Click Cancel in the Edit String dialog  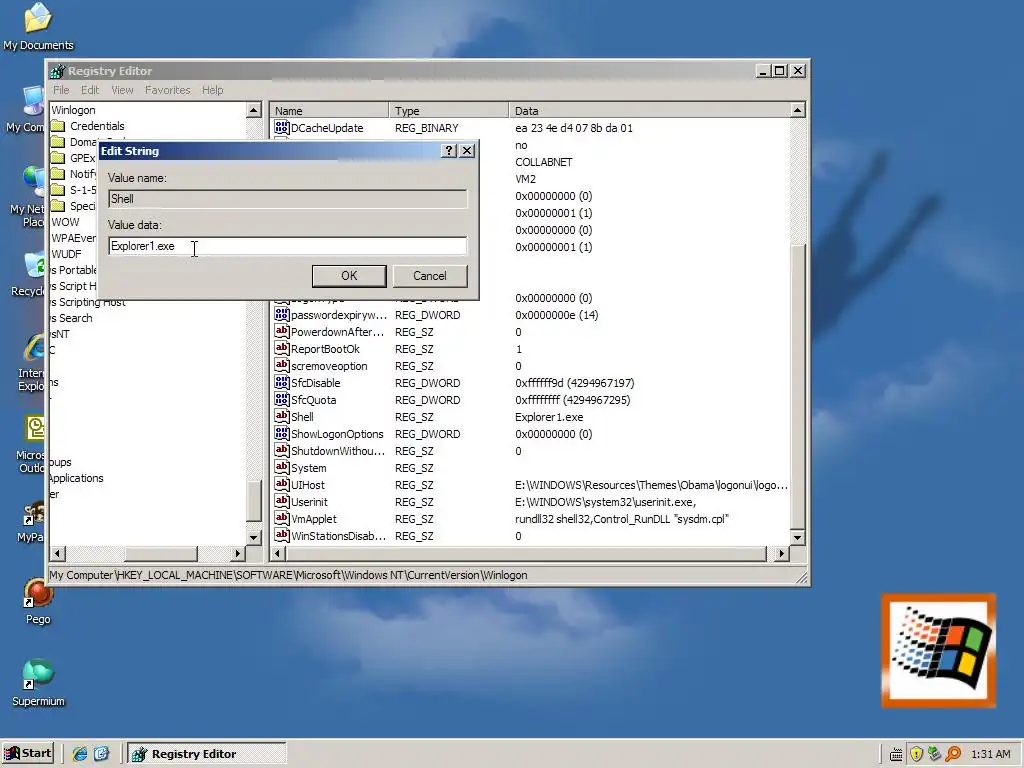coord(429,276)
